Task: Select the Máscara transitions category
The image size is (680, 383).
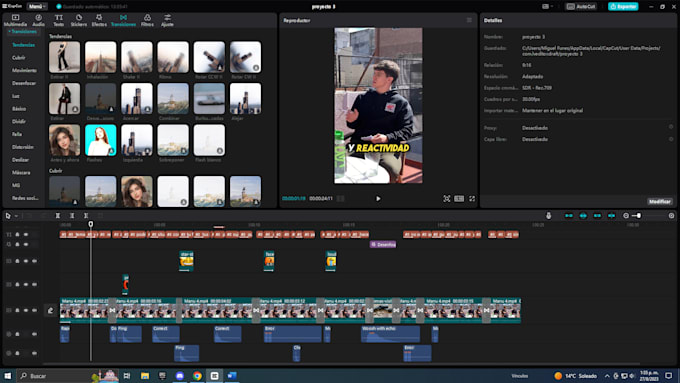Action: click(21, 173)
